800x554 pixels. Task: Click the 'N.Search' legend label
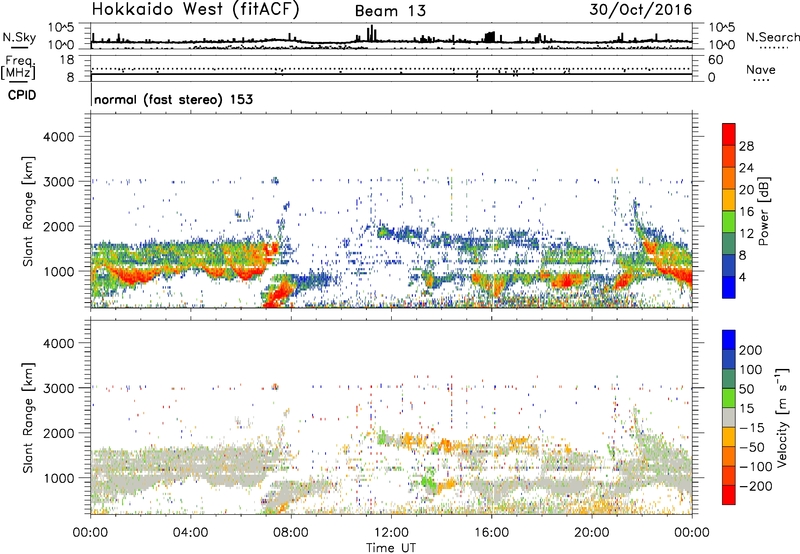[772, 37]
